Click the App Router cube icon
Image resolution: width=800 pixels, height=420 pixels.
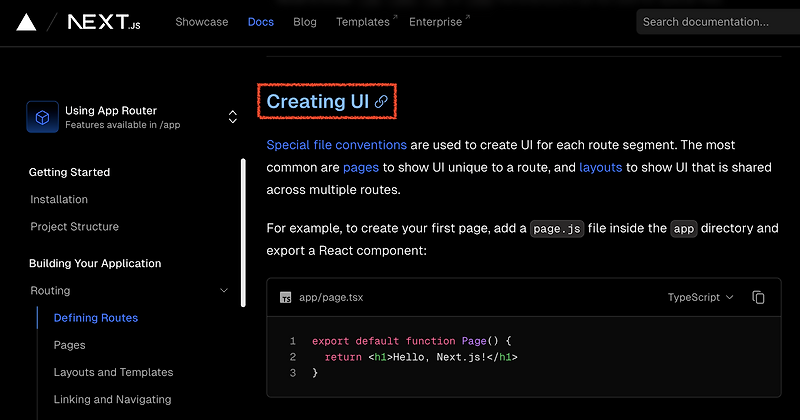(x=42, y=117)
